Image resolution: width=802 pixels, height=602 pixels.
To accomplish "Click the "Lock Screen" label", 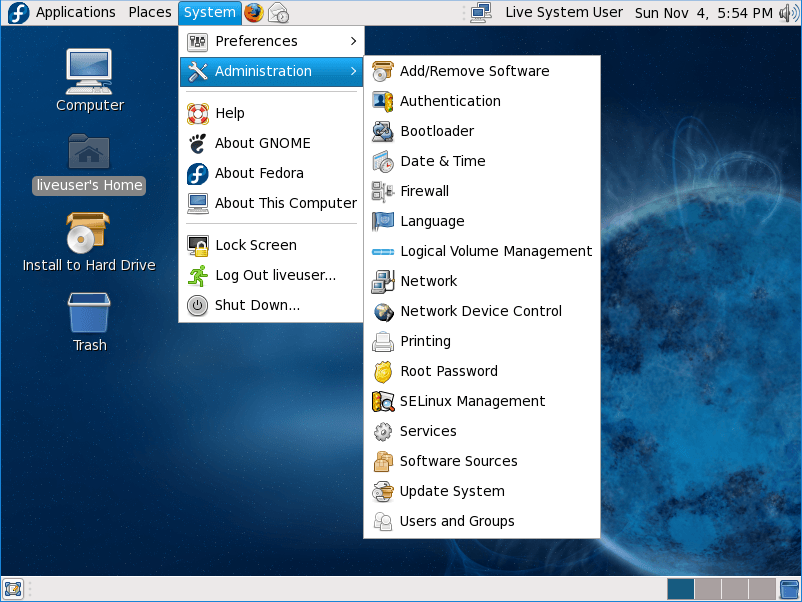I will click(x=256, y=246).
